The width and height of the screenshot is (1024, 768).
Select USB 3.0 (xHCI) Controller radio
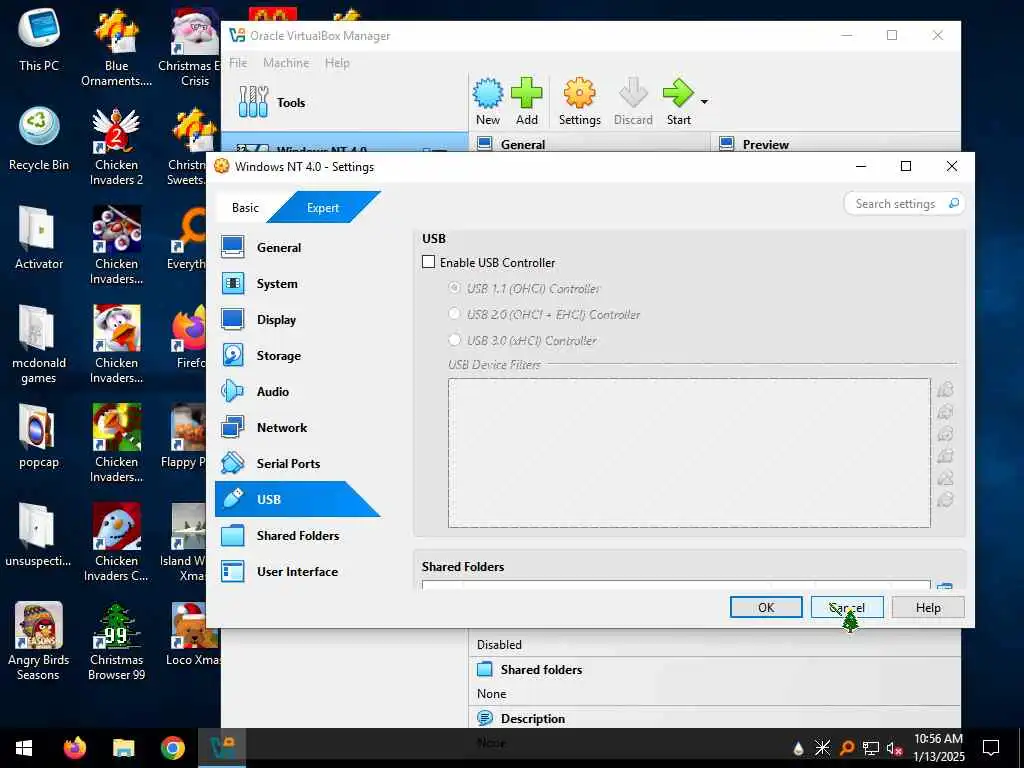tap(455, 340)
